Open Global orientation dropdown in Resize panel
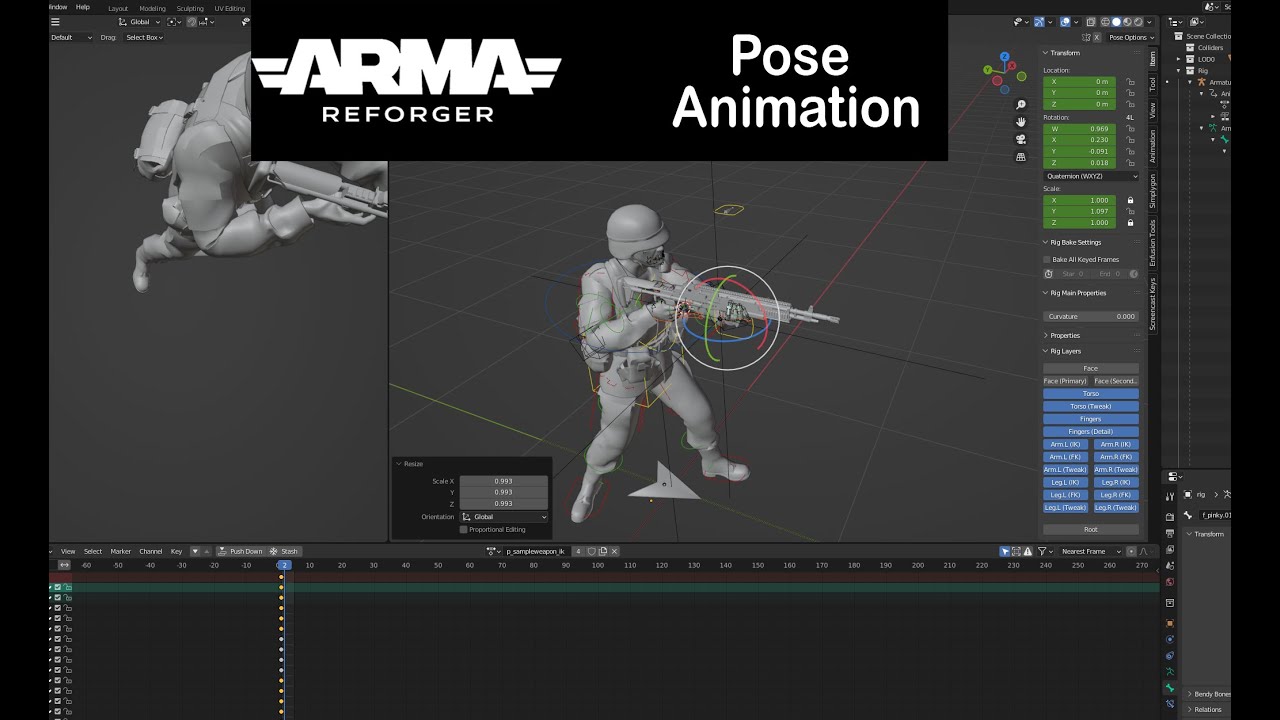Image resolution: width=1280 pixels, height=720 pixels. pyautogui.click(x=504, y=517)
